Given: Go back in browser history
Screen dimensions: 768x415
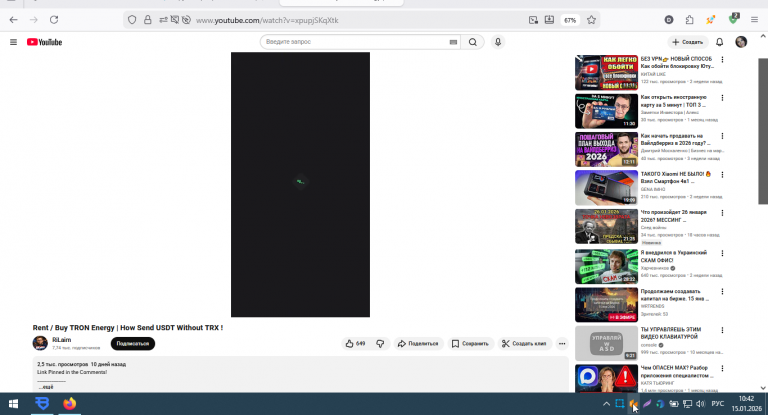Looking at the screenshot, I should pyautogui.click(x=13, y=20).
